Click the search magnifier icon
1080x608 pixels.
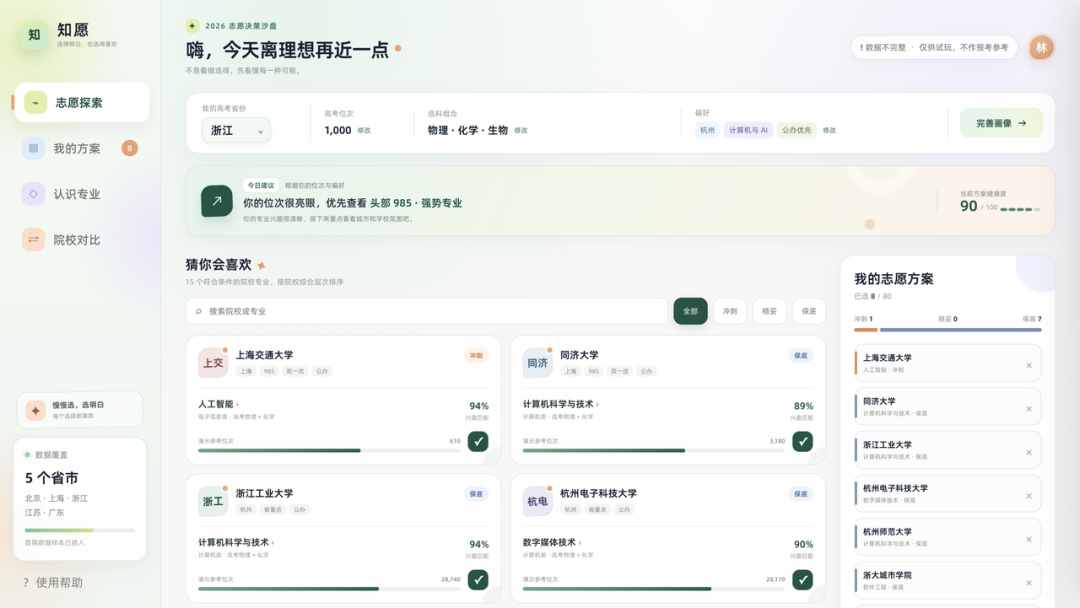[x=198, y=311]
